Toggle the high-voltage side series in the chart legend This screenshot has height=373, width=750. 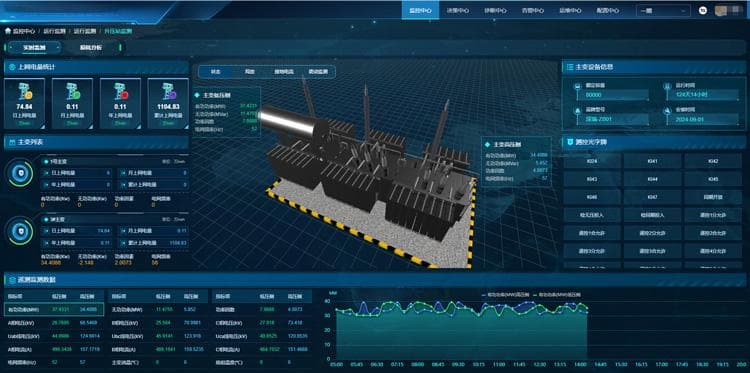[x=507, y=295]
